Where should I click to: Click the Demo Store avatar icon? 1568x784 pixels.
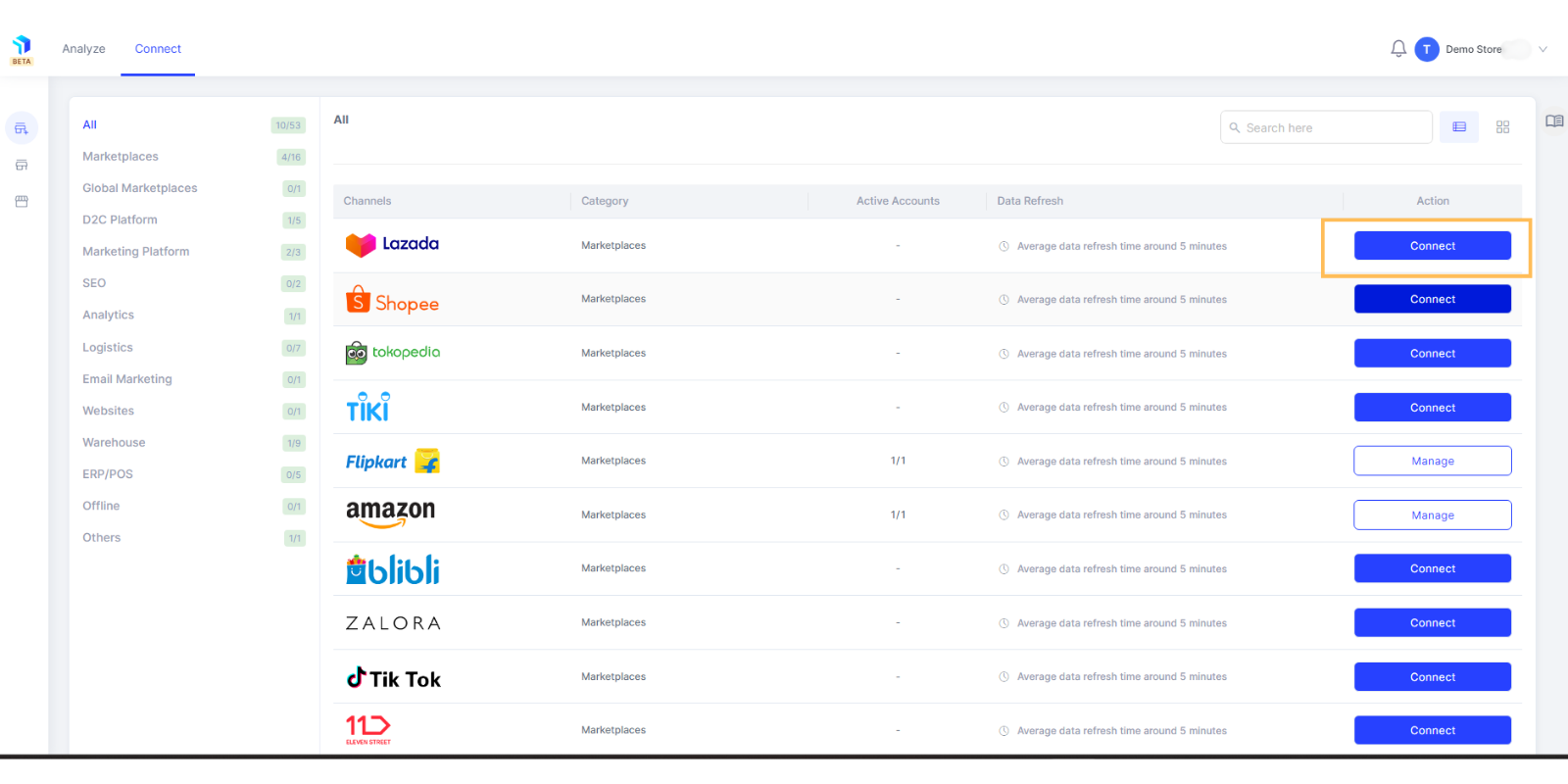[1427, 49]
